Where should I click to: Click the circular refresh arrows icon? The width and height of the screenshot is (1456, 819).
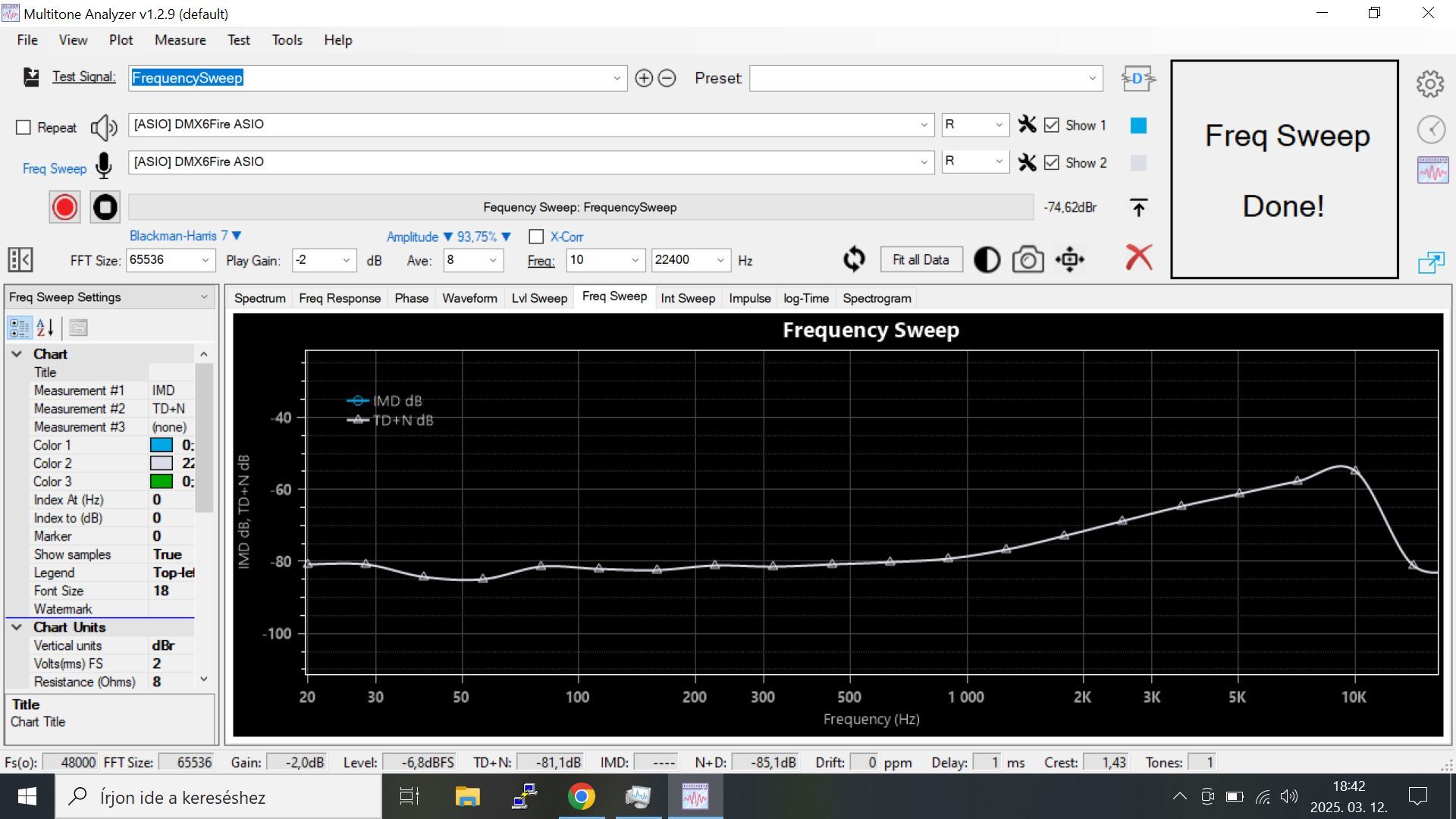(x=854, y=259)
